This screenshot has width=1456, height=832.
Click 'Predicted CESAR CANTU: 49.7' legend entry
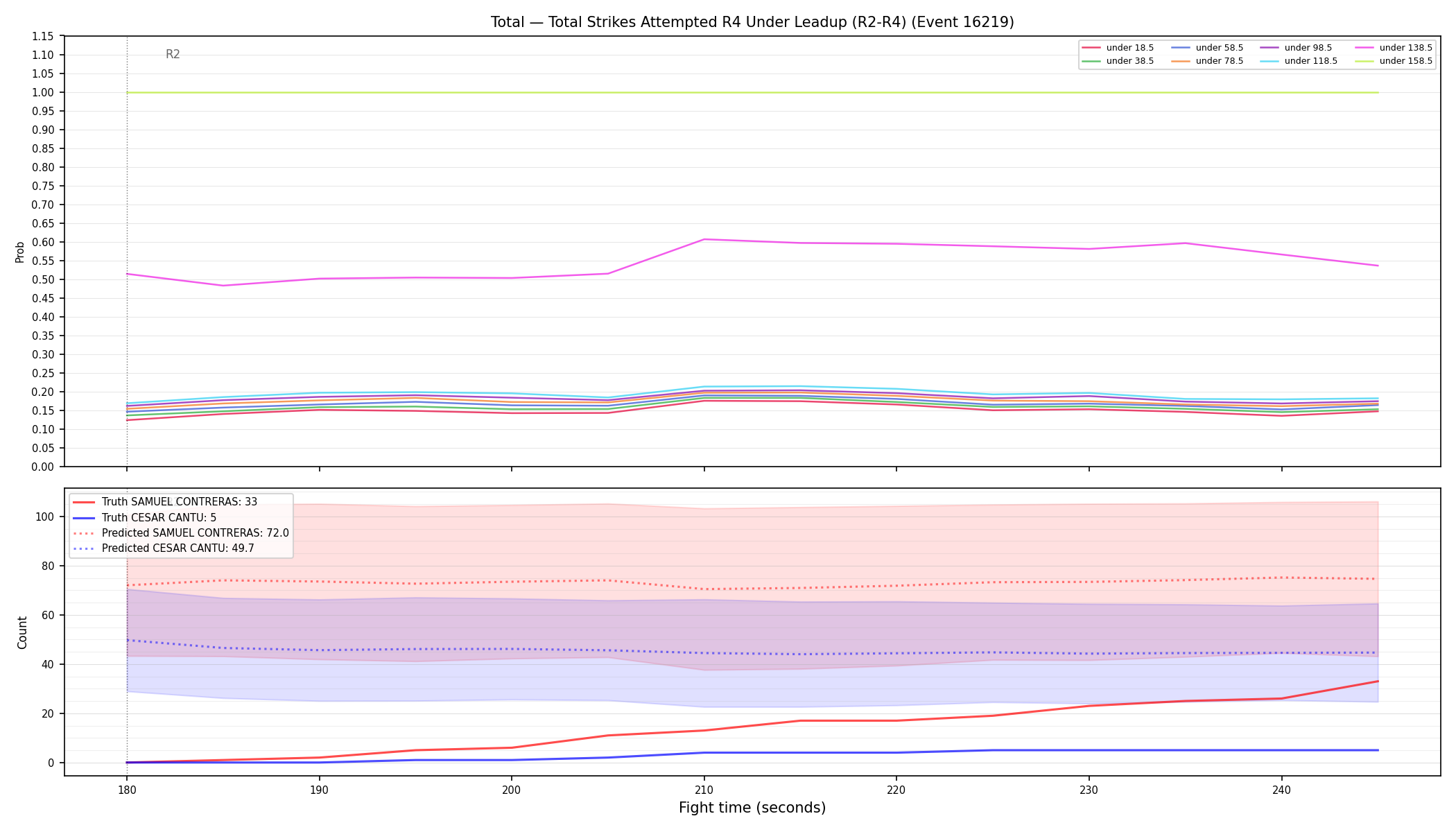[x=164, y=548]
